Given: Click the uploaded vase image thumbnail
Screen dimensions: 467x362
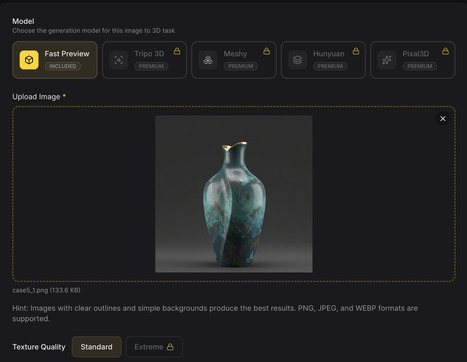Looking at the screenshot, I should coord(234,194).
